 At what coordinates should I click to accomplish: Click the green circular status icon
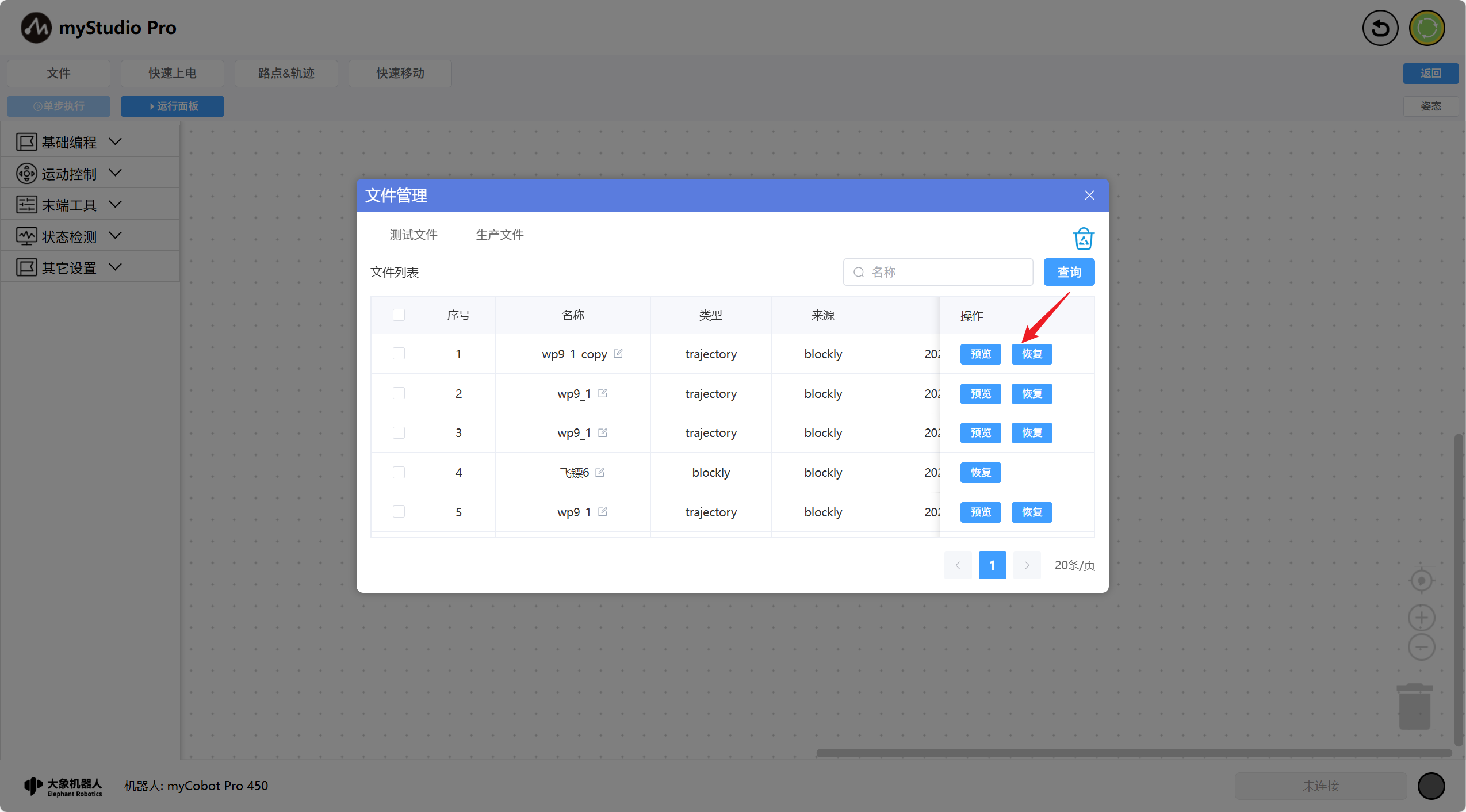point(1427,28)
